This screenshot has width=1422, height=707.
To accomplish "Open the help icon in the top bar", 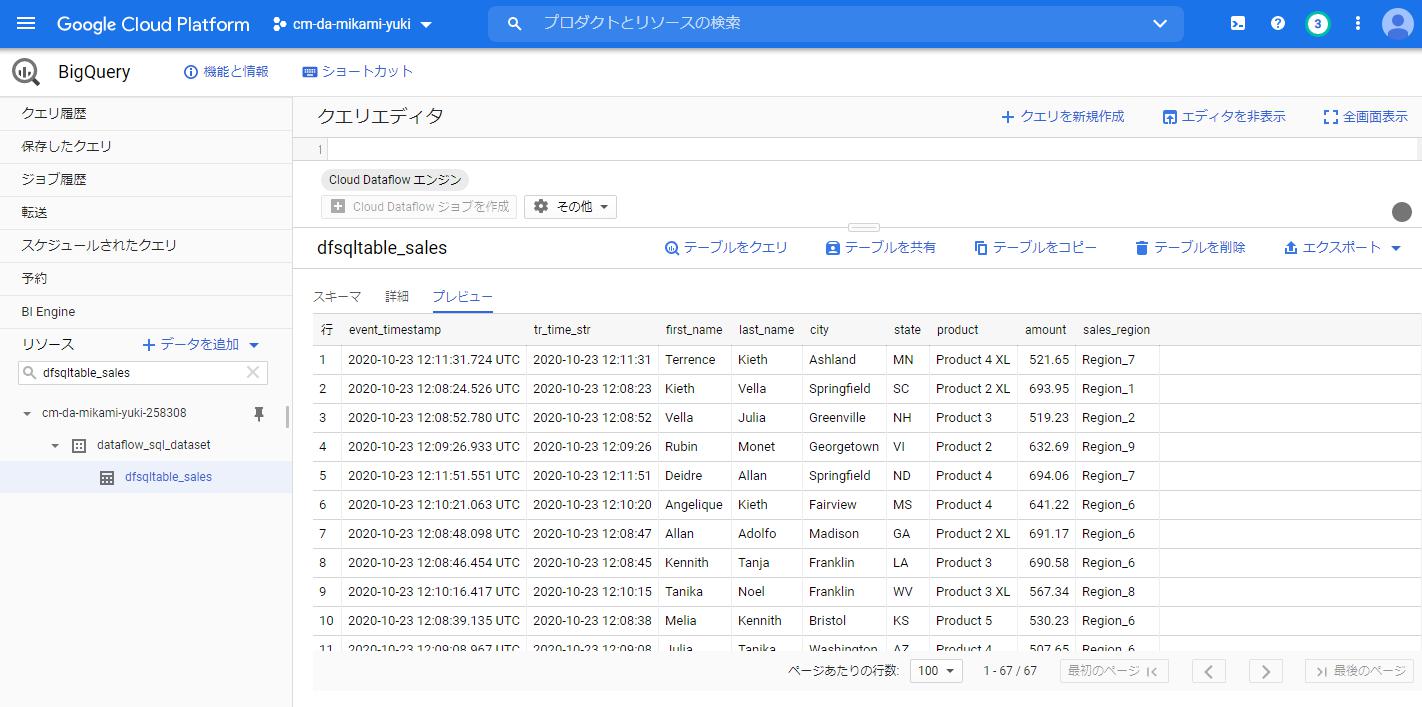I will (1277, 22).
